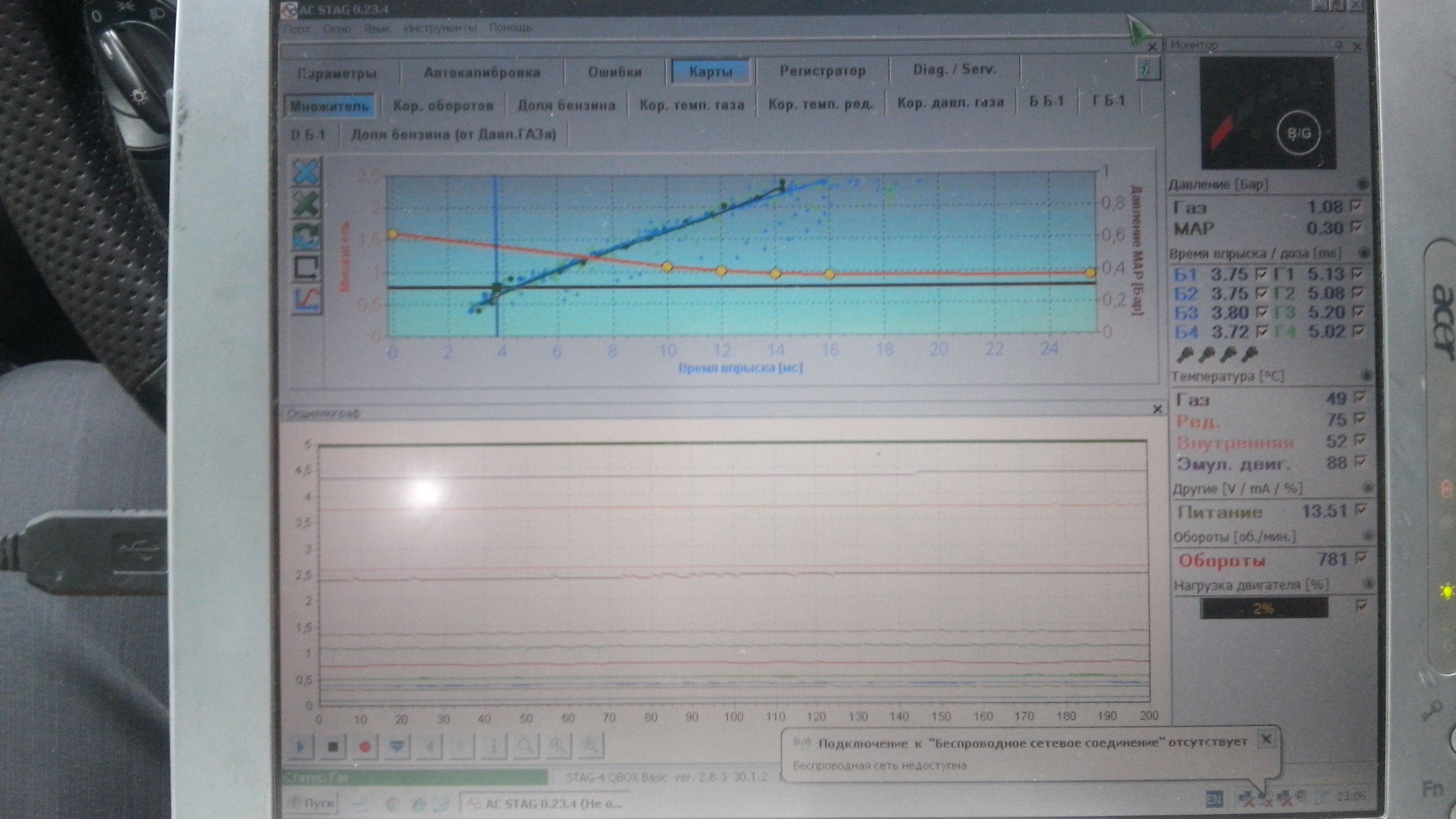Collapse the Другие [V / mA / %] section
The width and height of the screenshot is (1456, 819).
tap(1367, 488)
